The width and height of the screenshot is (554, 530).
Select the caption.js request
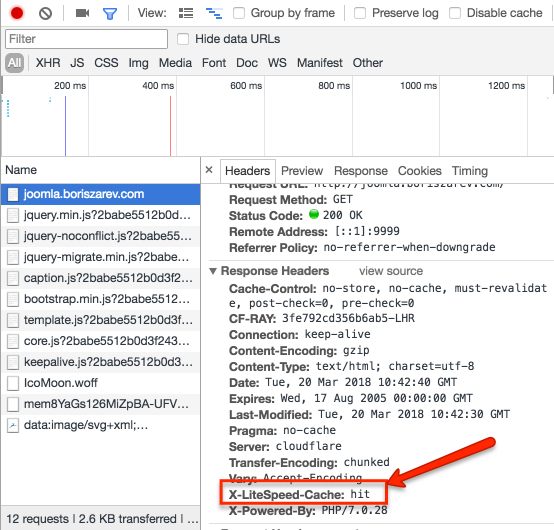coord(100,278)
